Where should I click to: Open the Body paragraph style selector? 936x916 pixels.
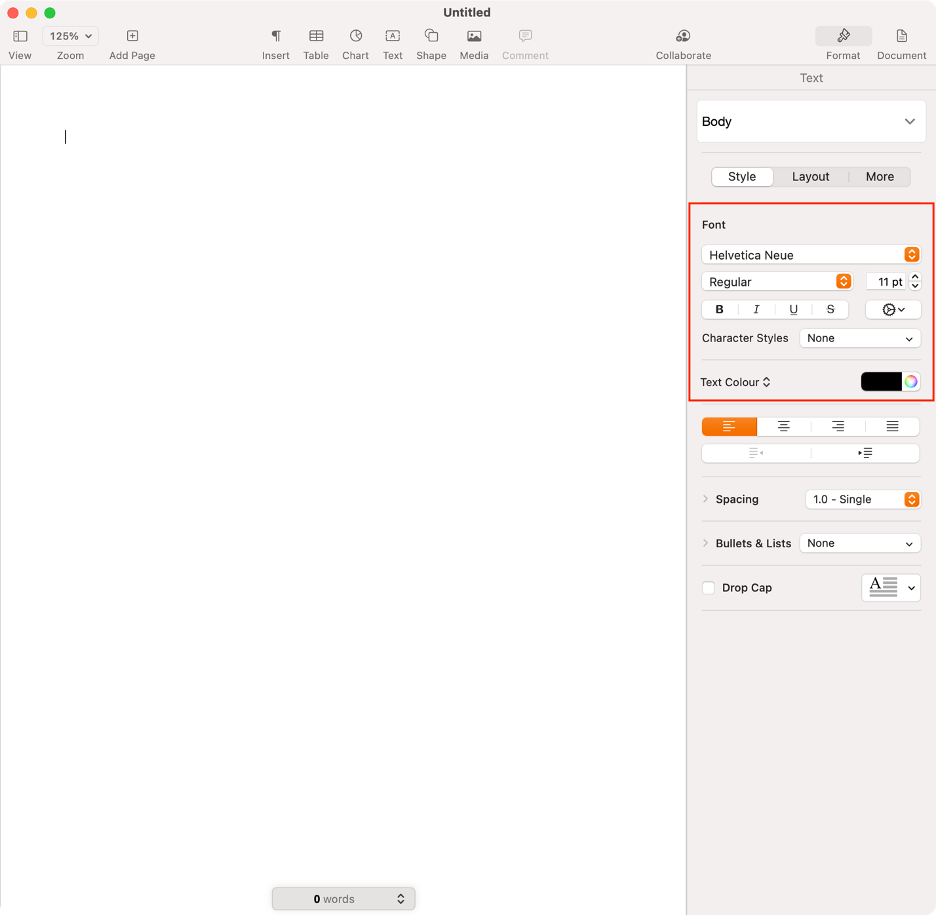(810, 121)
